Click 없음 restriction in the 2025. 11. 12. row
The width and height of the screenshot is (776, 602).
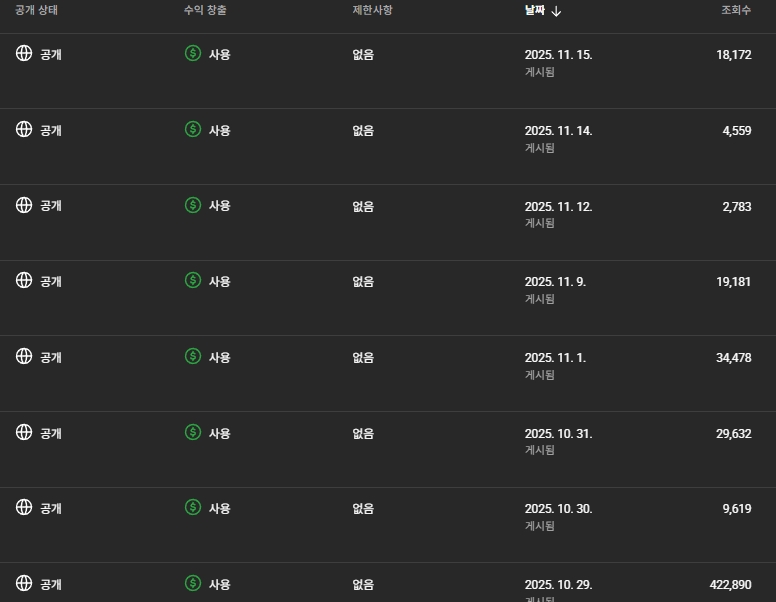(x=363, y=206)
